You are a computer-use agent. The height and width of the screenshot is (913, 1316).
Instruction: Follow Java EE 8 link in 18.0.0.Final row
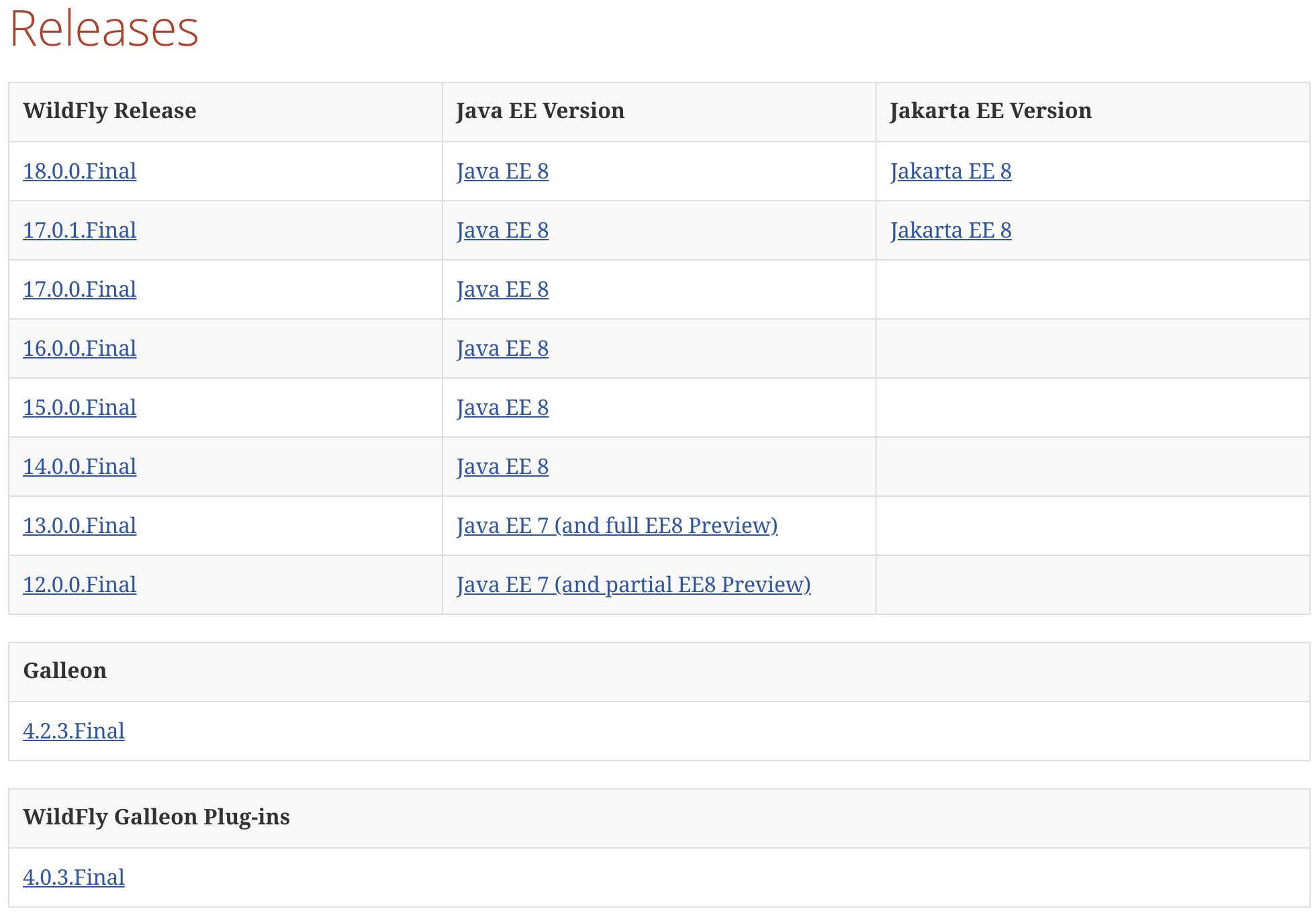pyautogui.click(x=502, y=171)
